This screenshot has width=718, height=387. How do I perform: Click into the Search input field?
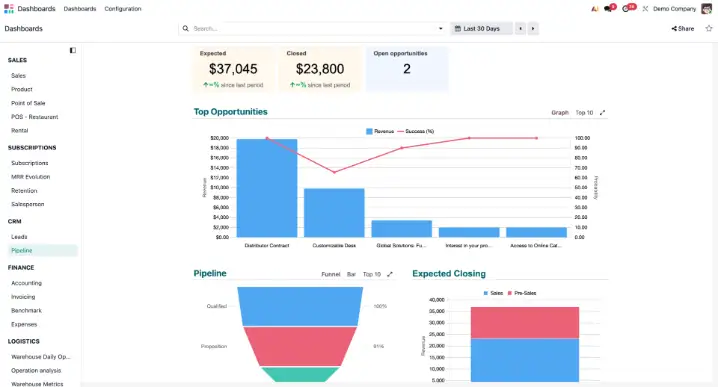[x=314, y=28]
